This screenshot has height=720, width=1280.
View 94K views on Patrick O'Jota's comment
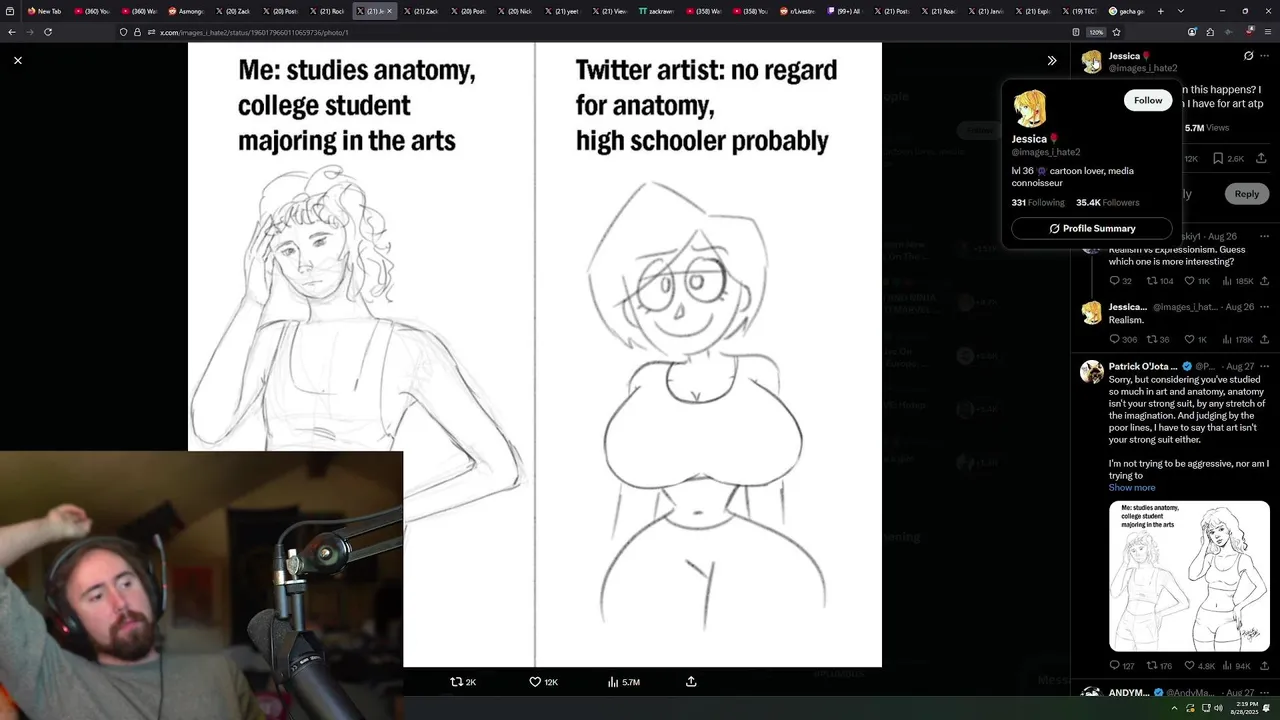pos(1237,666)
